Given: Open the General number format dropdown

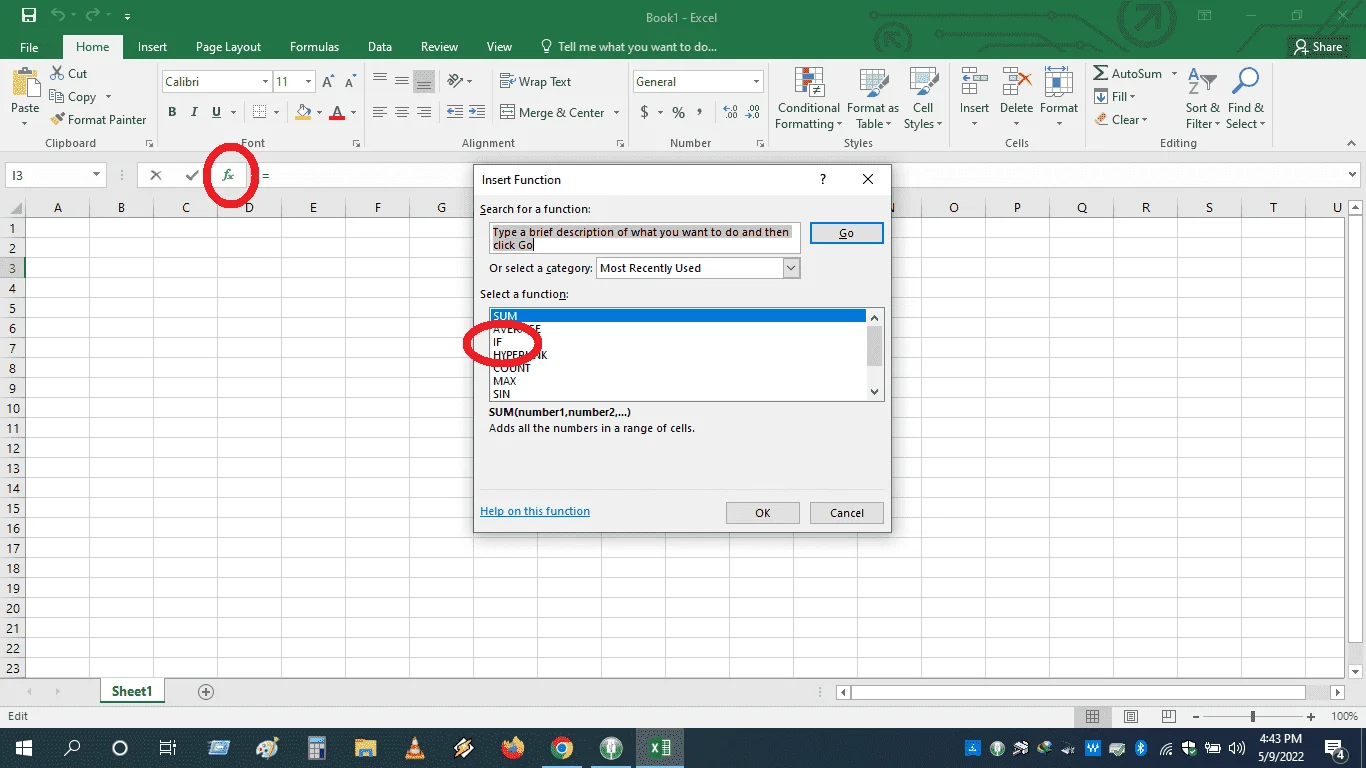Looking at the screenshot, I should [x=756, y=82].
